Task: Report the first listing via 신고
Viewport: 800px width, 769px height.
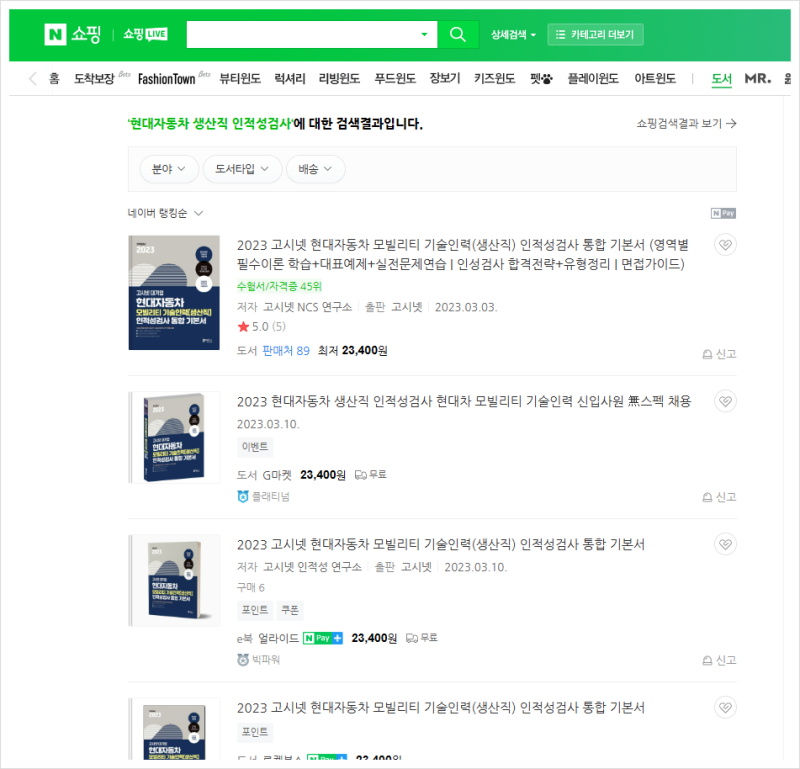Action: [719, 354]
